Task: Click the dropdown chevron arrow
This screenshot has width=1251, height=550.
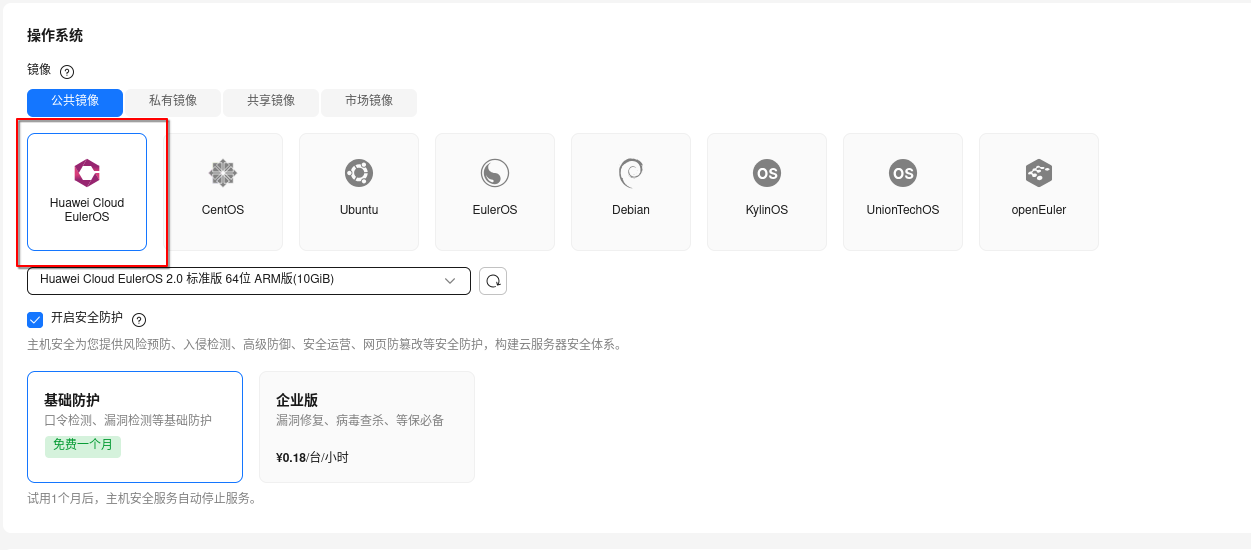Action: pyautogui.click(x=450, y=281)
